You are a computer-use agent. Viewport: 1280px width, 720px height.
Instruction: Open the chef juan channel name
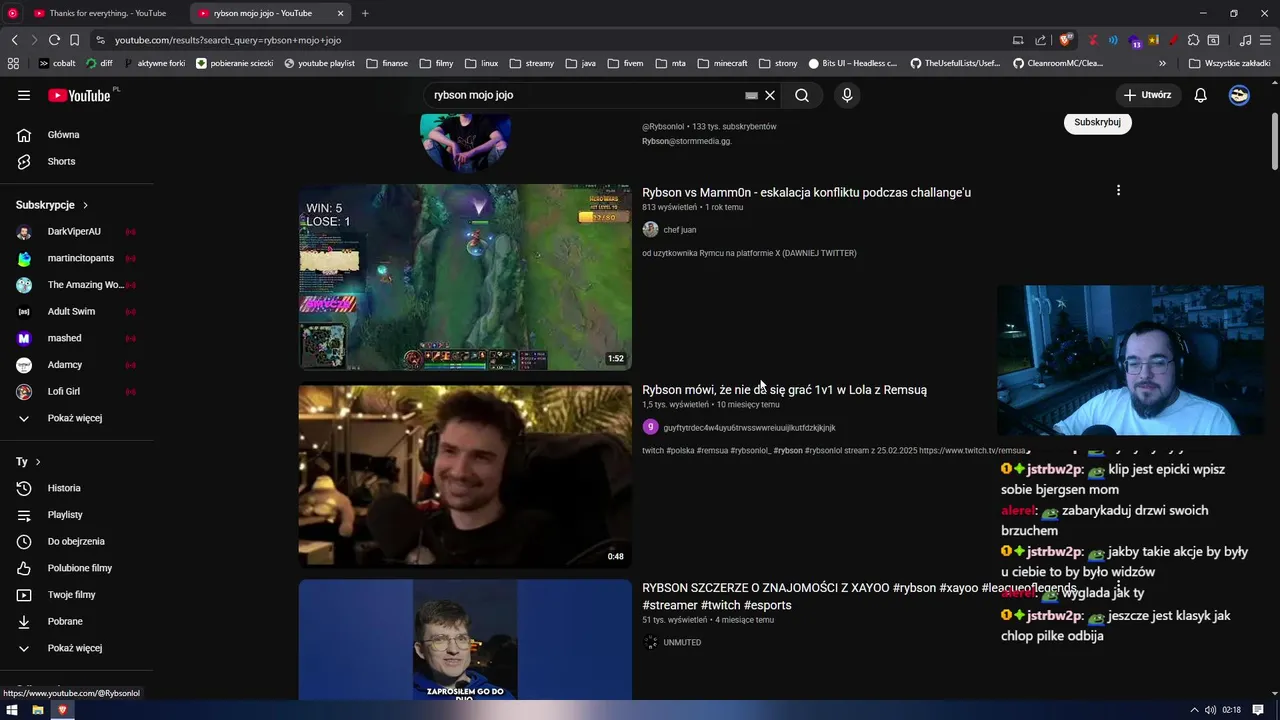(x=680, y=230)
